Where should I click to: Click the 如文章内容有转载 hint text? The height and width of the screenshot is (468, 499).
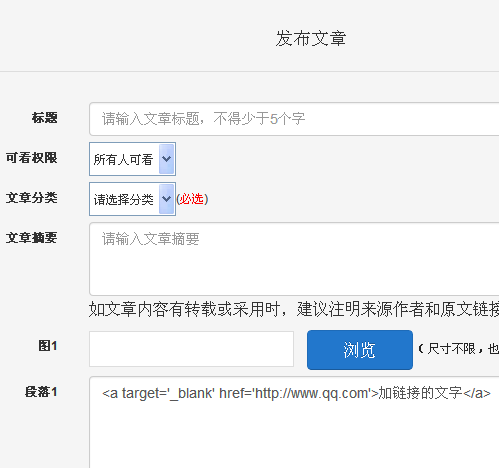[294, 309]
